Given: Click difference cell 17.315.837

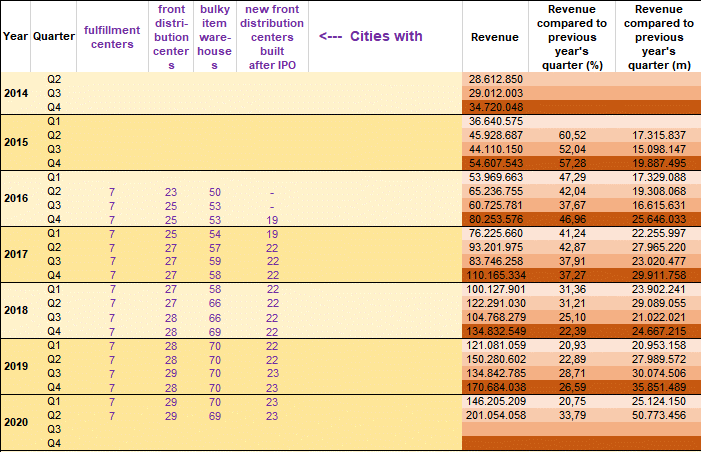Looking at the screenshot, I should pos(659,135).
